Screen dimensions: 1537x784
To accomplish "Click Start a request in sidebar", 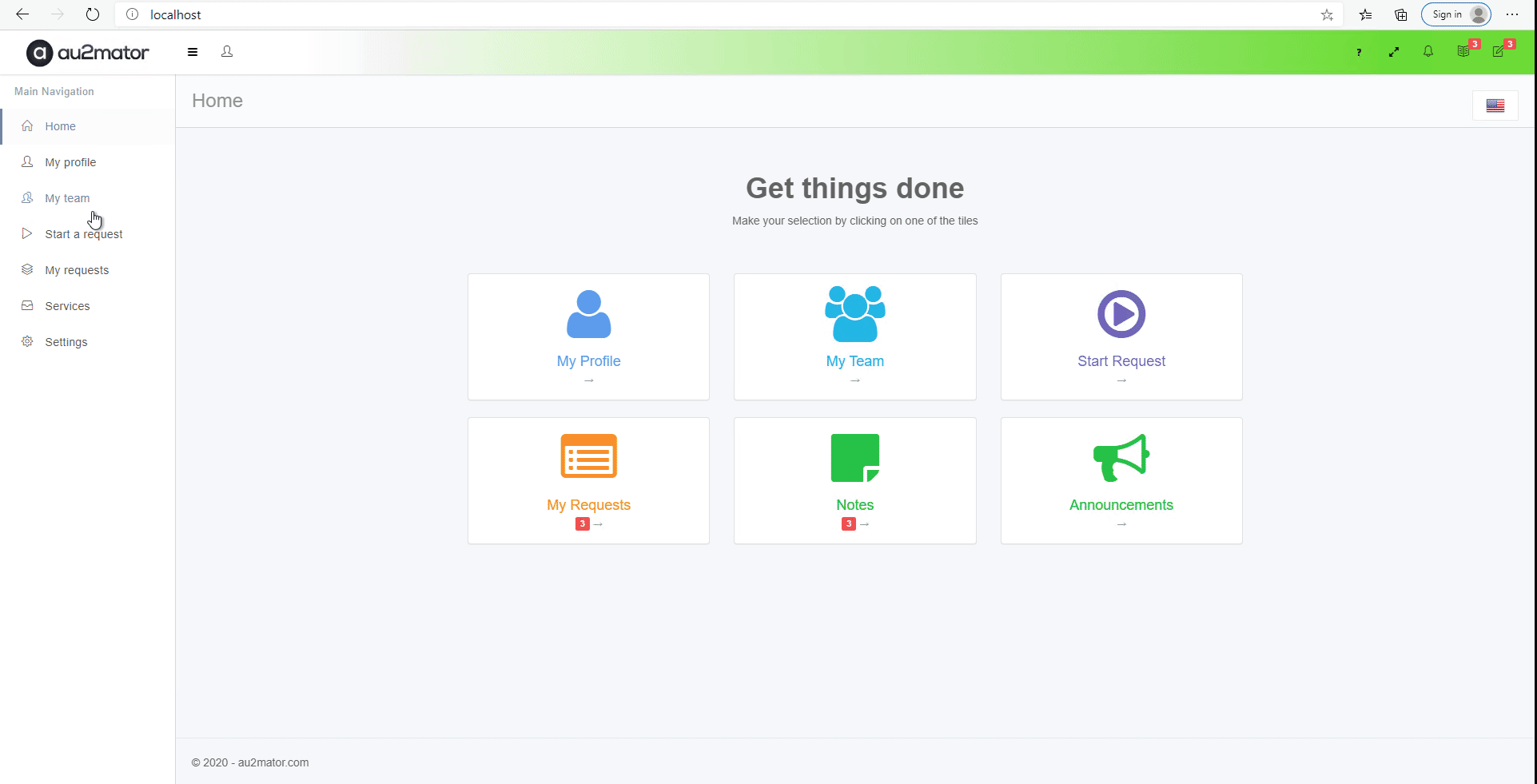I will (83, 234).
